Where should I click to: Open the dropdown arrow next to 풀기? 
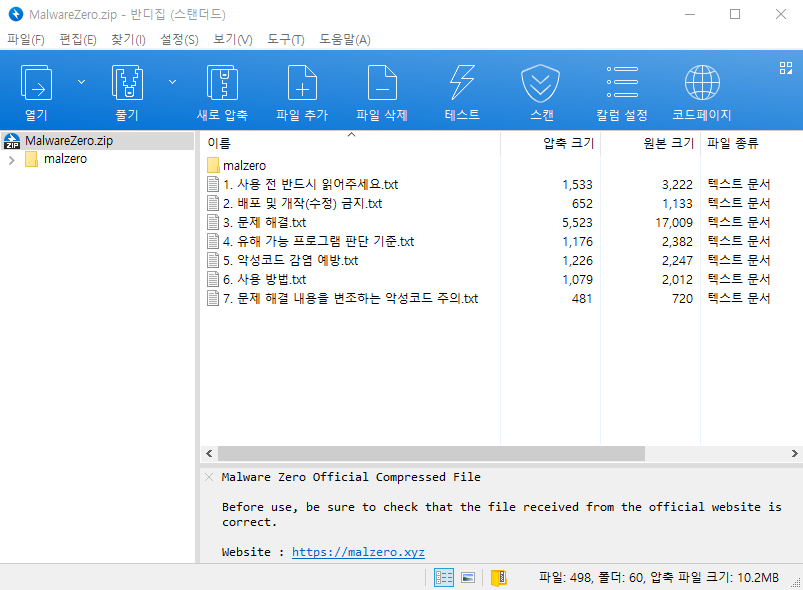point(173,82)
